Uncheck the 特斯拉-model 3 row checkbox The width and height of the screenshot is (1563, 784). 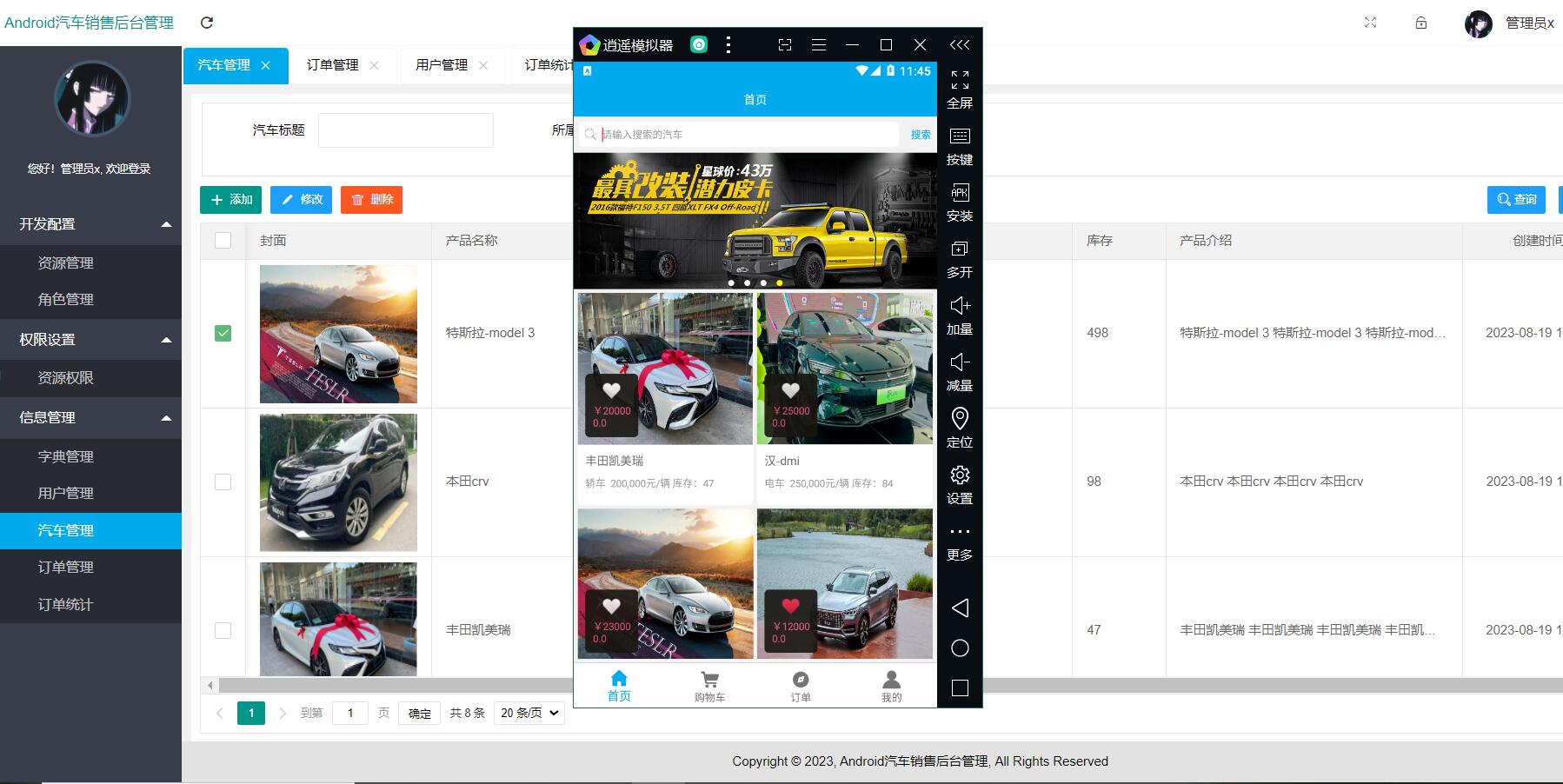(x=223, y=333)
